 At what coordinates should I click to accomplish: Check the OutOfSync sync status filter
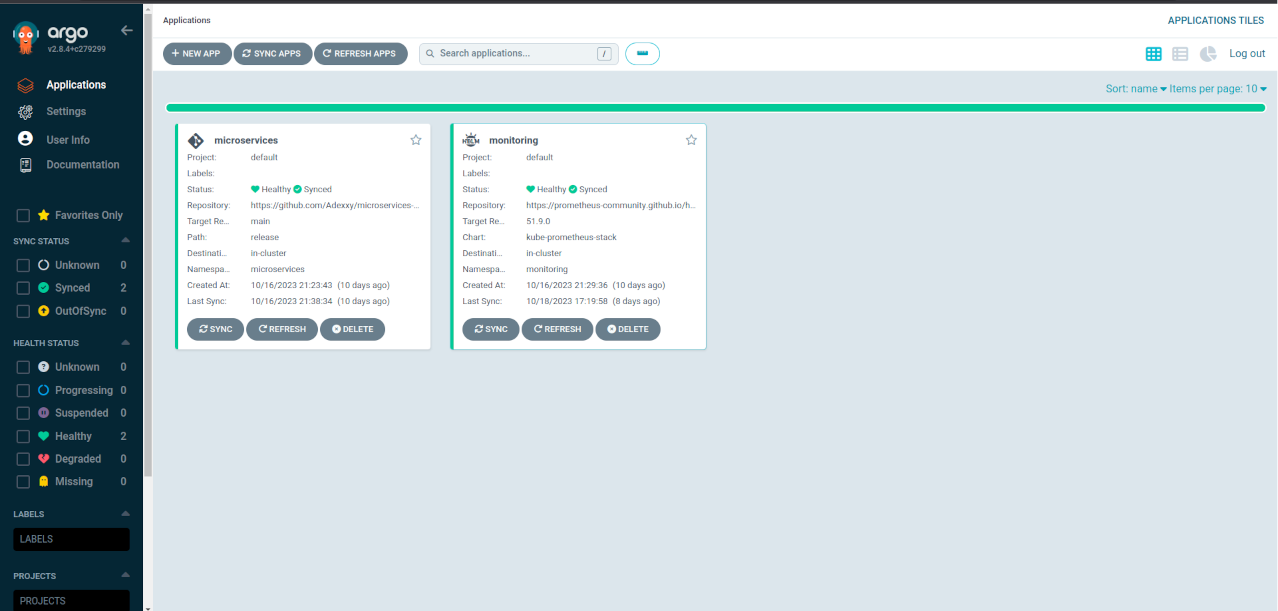[x=23, y=311]
